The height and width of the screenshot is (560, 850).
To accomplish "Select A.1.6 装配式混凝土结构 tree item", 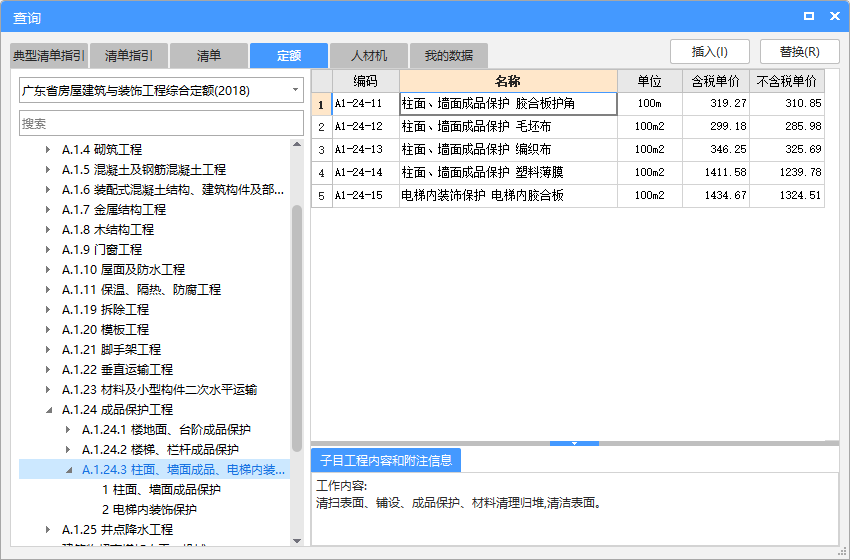I will click(173, 190).
